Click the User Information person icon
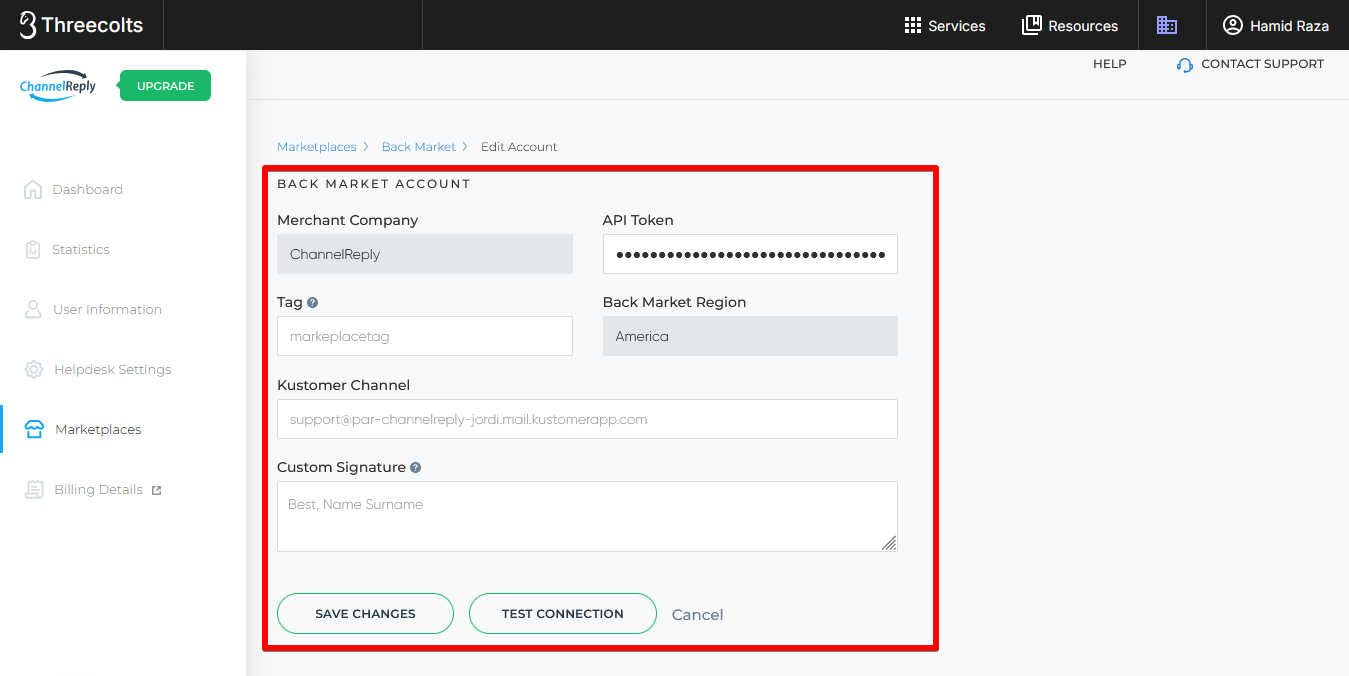 tap(33, 309)
